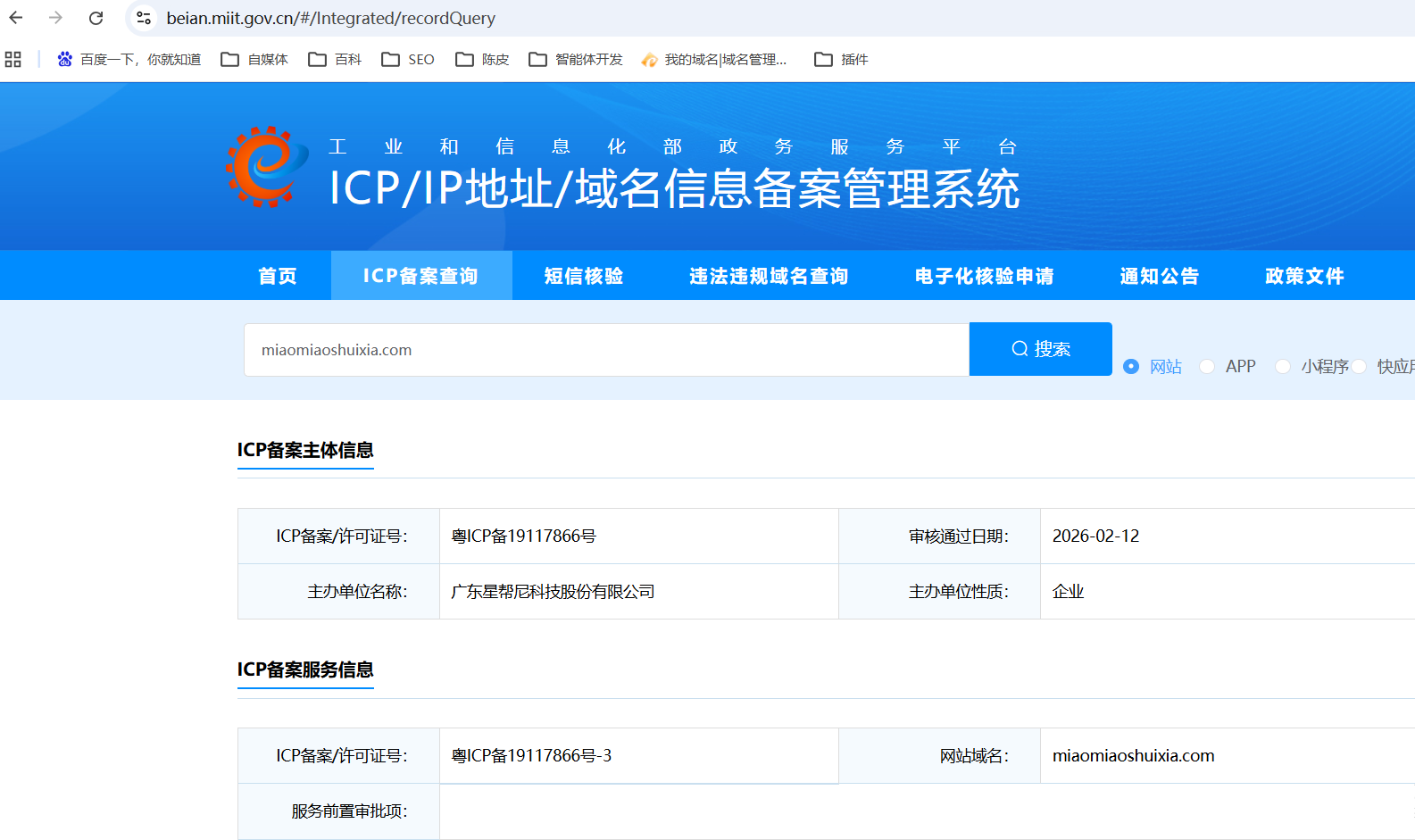1415x840 pixels.
Task: Select the 网站 radio button
Action: [1131, 367]
